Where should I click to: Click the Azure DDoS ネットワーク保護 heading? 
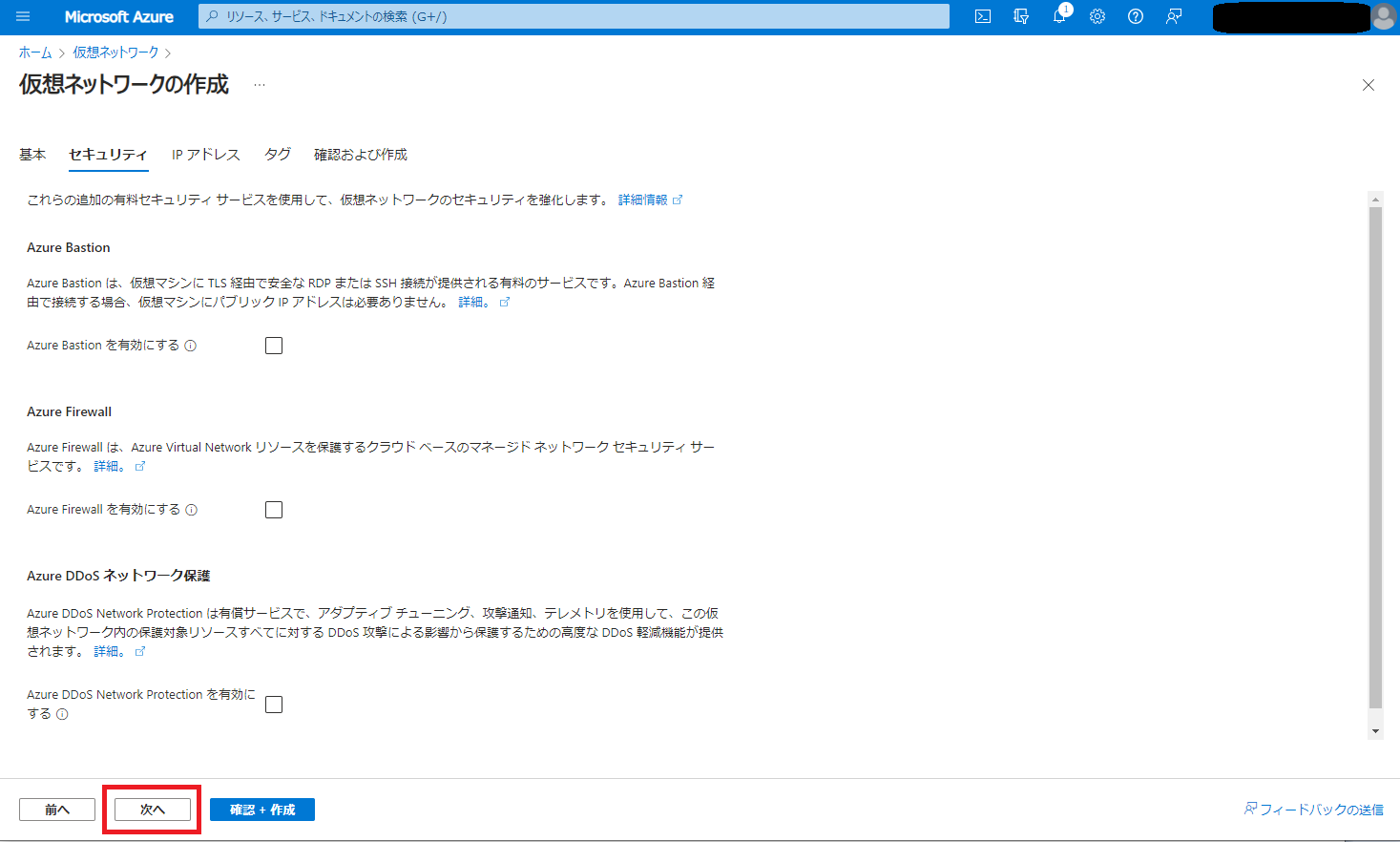coord(118,576)
